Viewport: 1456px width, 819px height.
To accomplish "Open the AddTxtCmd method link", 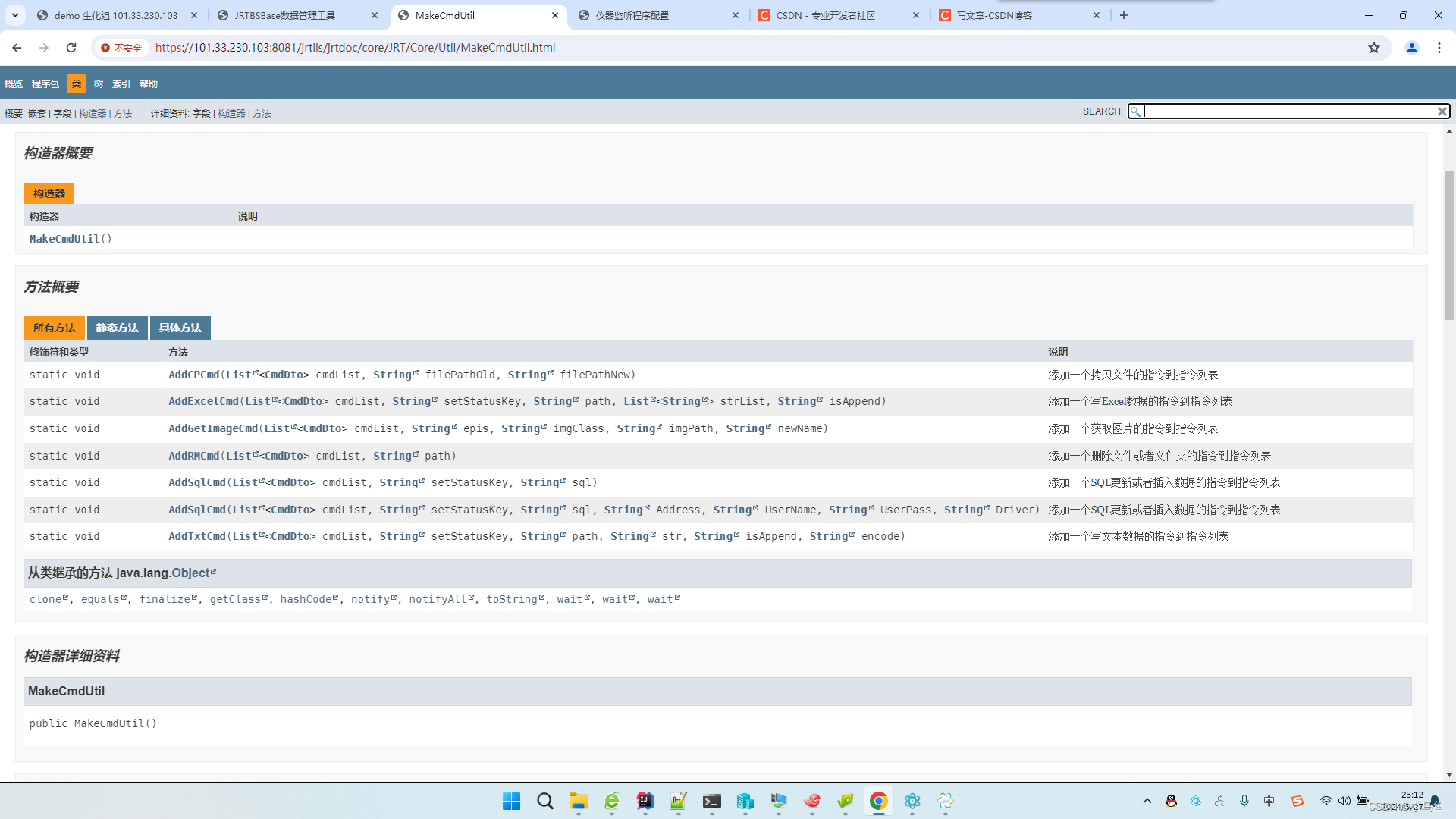I will coord(197,536).
